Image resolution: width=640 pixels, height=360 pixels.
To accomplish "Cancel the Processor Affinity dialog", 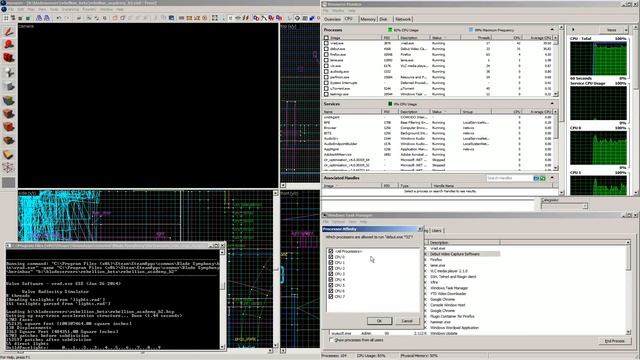I will (407, 321).
